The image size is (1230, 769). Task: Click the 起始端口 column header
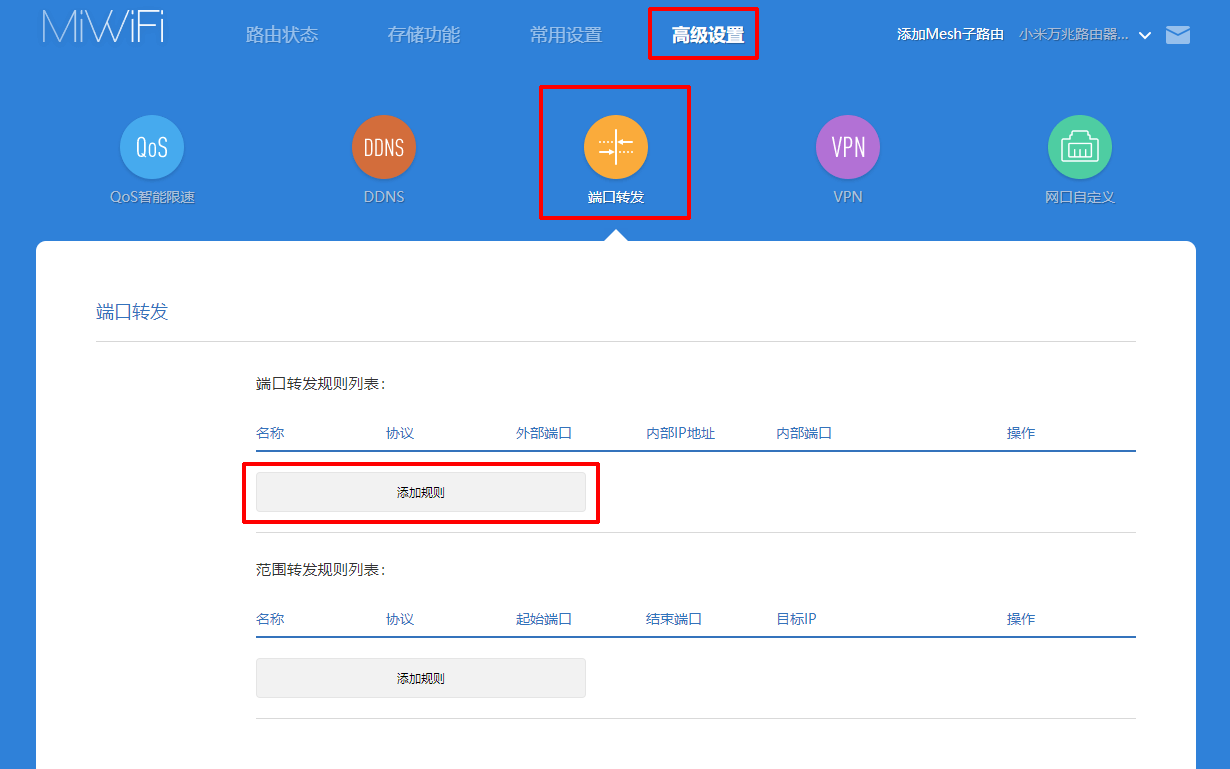(544, 620)
